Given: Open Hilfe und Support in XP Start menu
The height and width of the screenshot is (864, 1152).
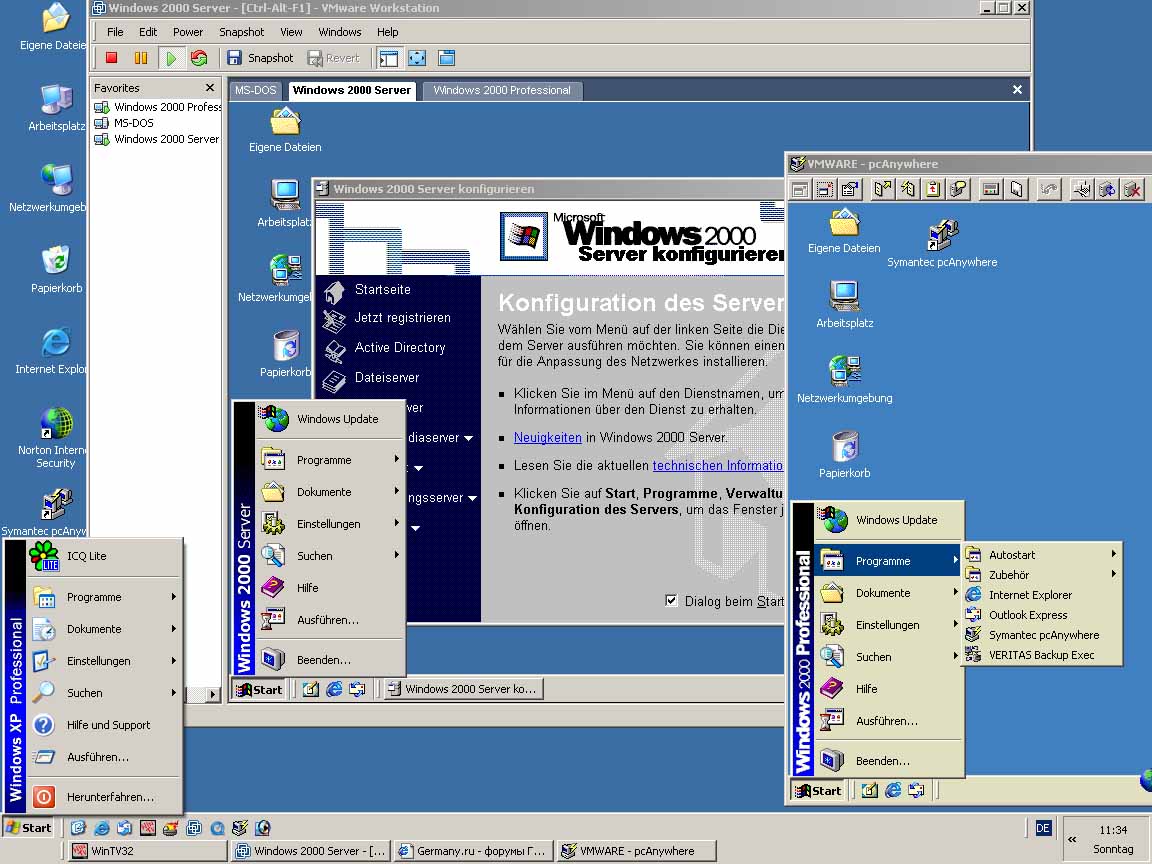Looking at the screenshot, I should pyautogui.click(x=104, y=725).
